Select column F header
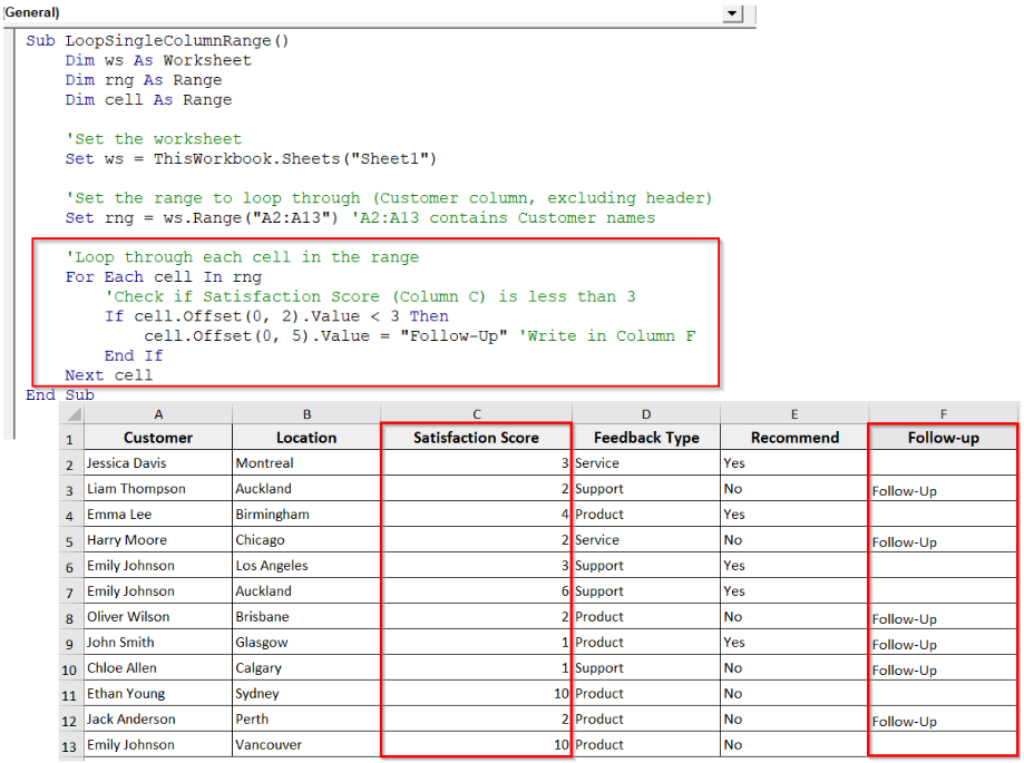 pos(943,414)
